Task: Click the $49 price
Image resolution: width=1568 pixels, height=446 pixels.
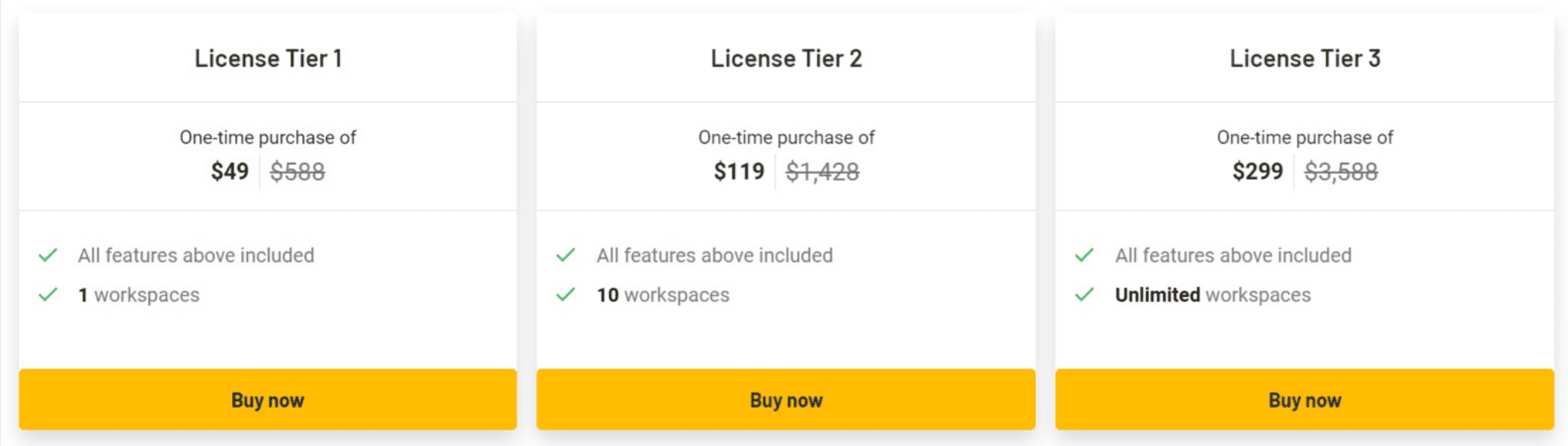Action: 230,171
